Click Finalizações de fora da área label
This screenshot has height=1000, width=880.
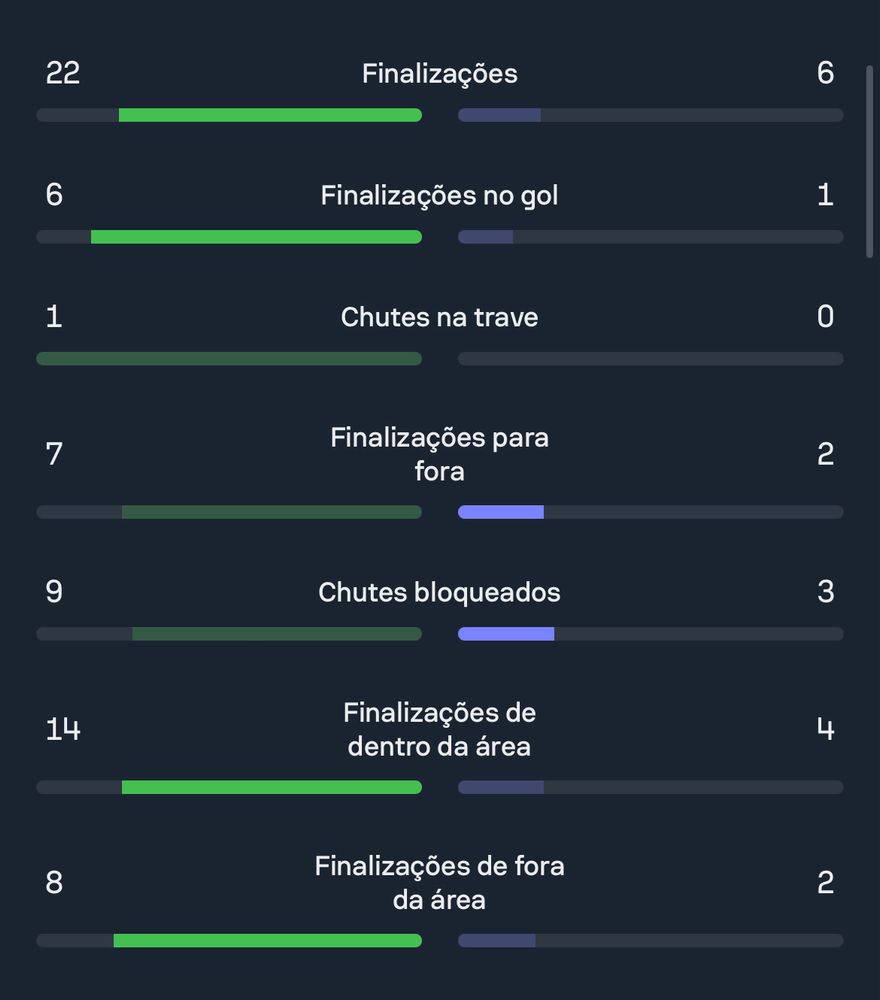pos(439,883)
